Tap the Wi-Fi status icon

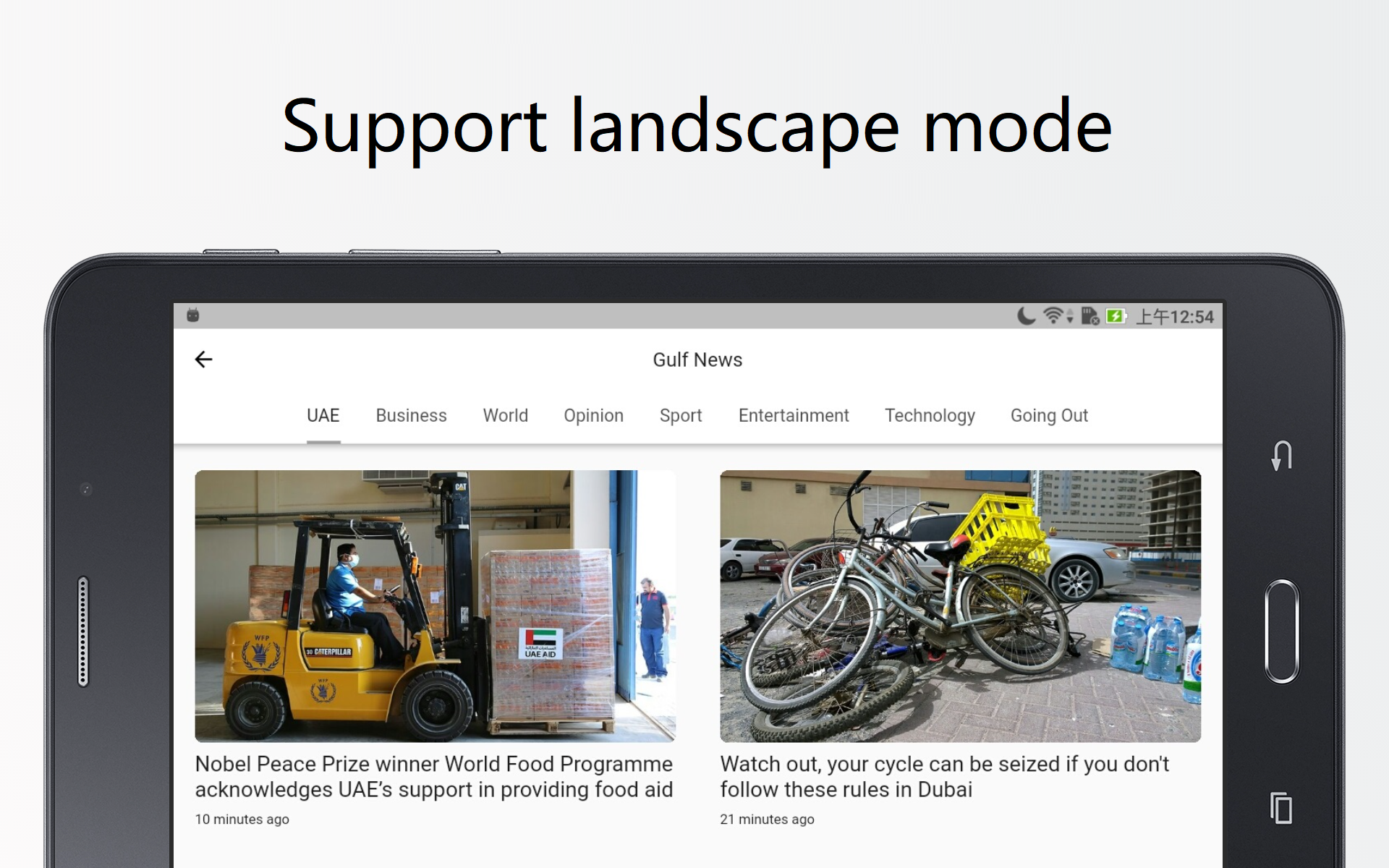click(x=1053, y=316)
